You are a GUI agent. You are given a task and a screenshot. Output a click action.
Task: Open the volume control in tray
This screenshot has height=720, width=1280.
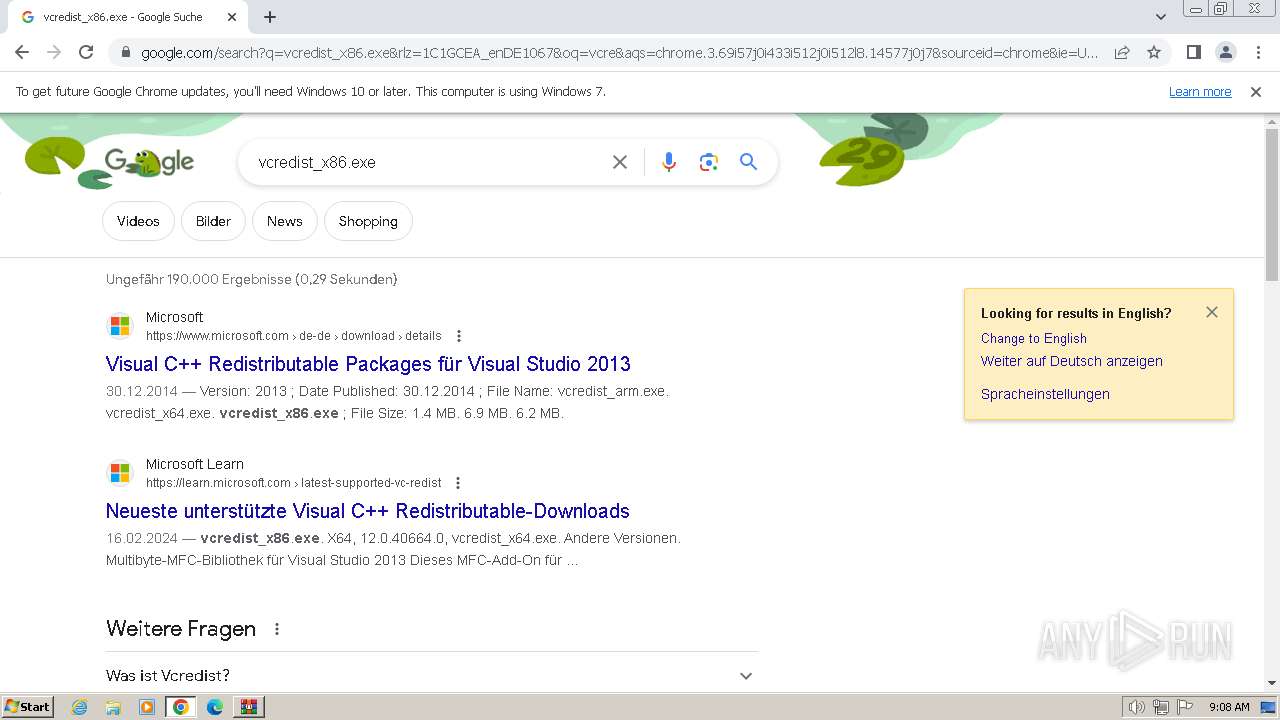click(x=1137, y=707)
